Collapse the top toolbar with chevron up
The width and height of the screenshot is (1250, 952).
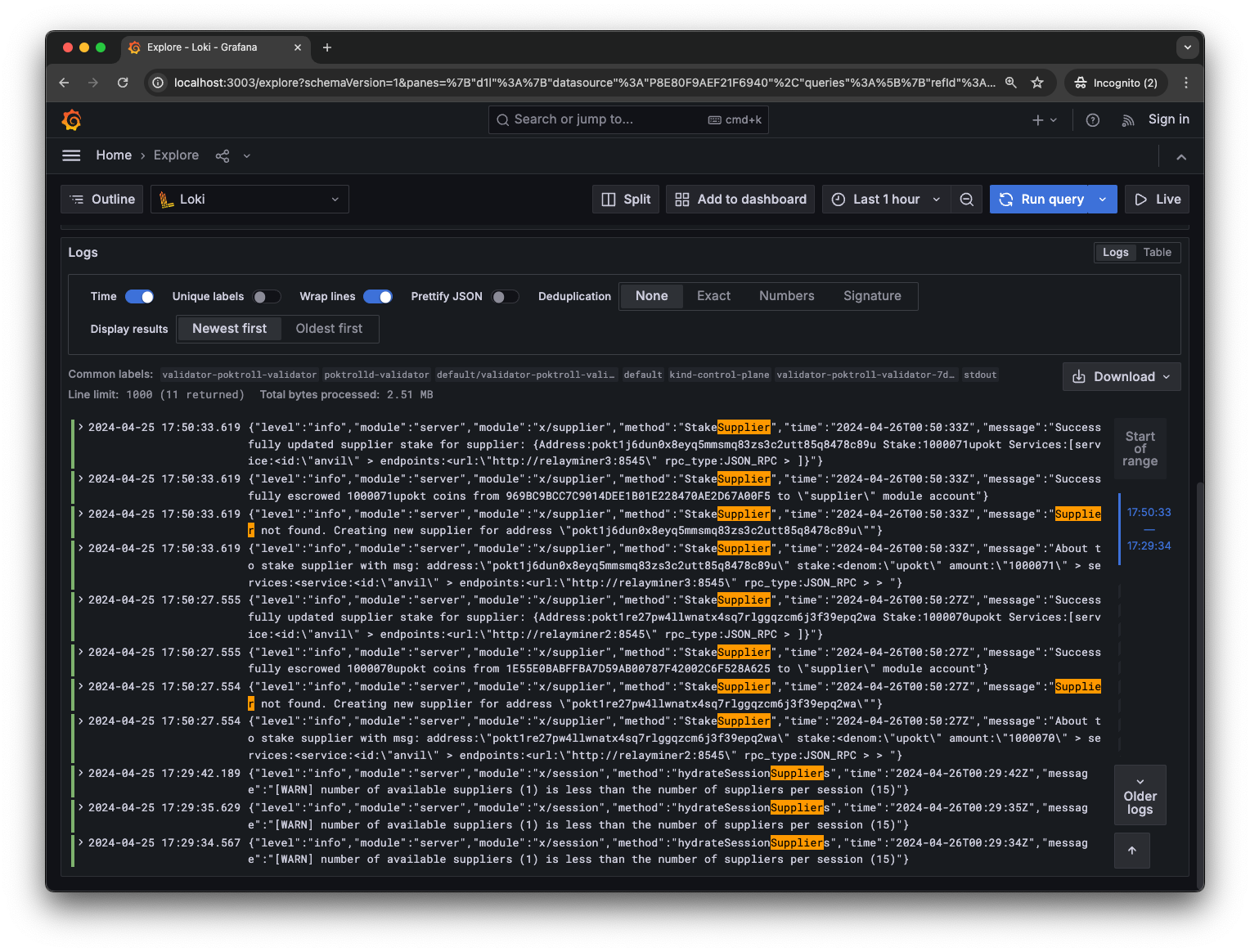point(1181,156)
